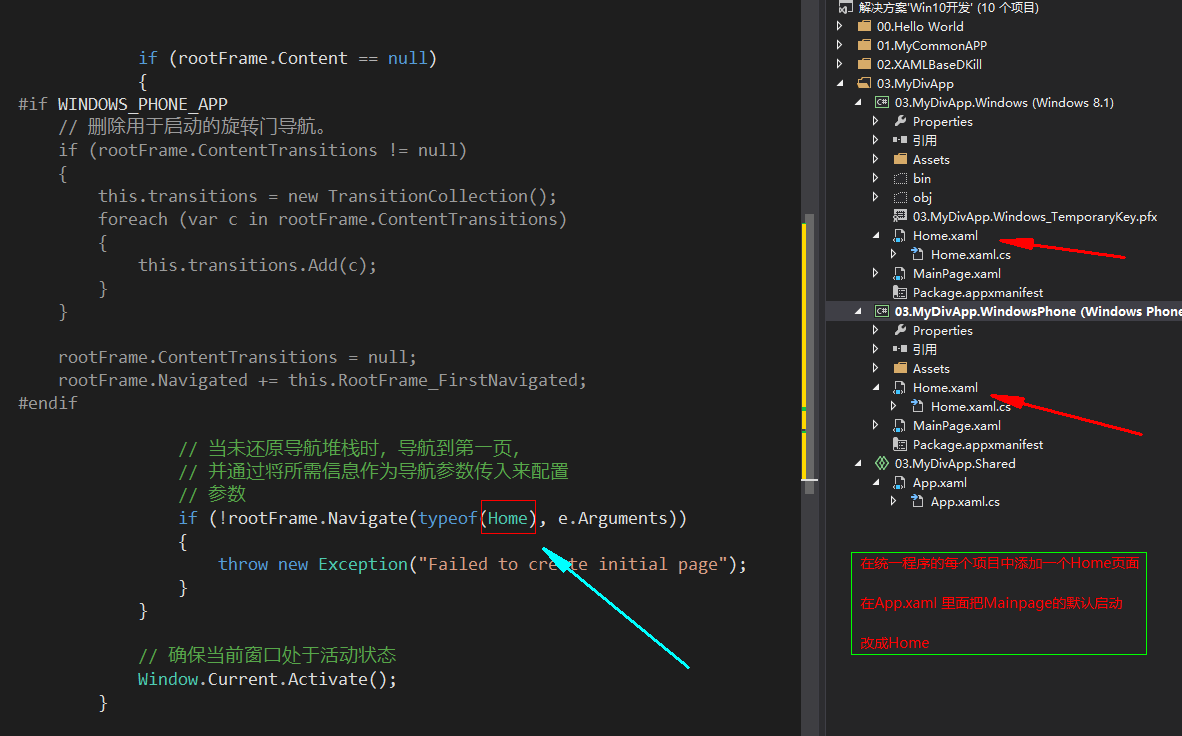1182x736 pixels.
Task: Click the '#endif' directive in the code
Action: [47, 403]
